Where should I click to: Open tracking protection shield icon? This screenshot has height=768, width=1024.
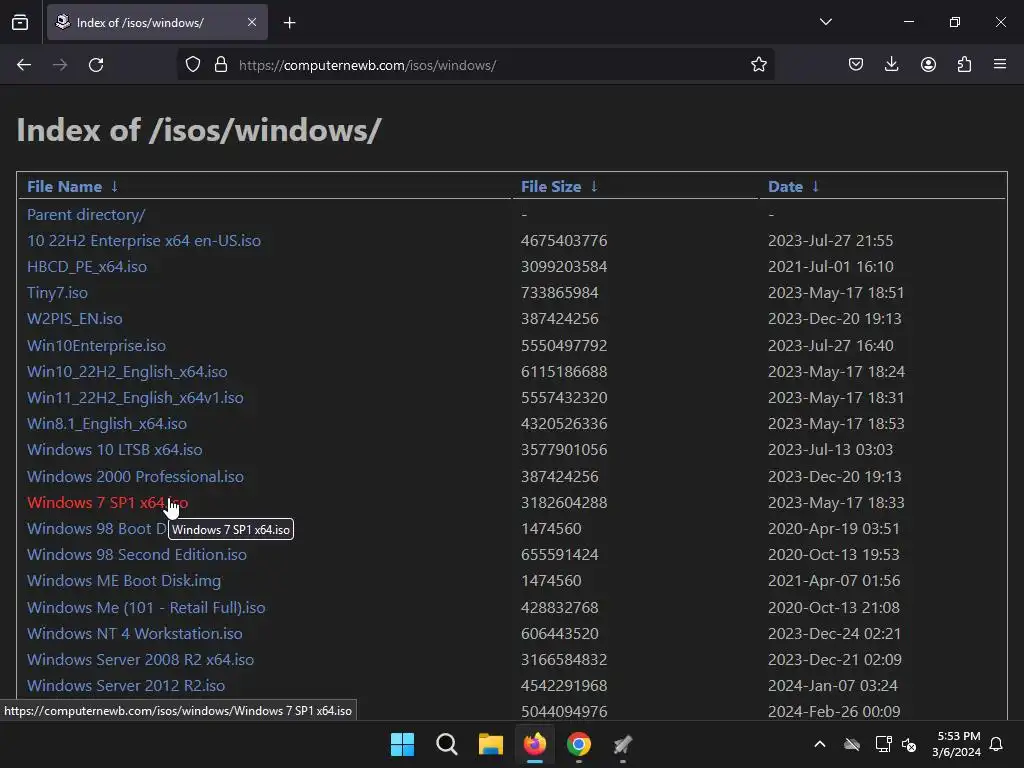(x=193, y=65)
